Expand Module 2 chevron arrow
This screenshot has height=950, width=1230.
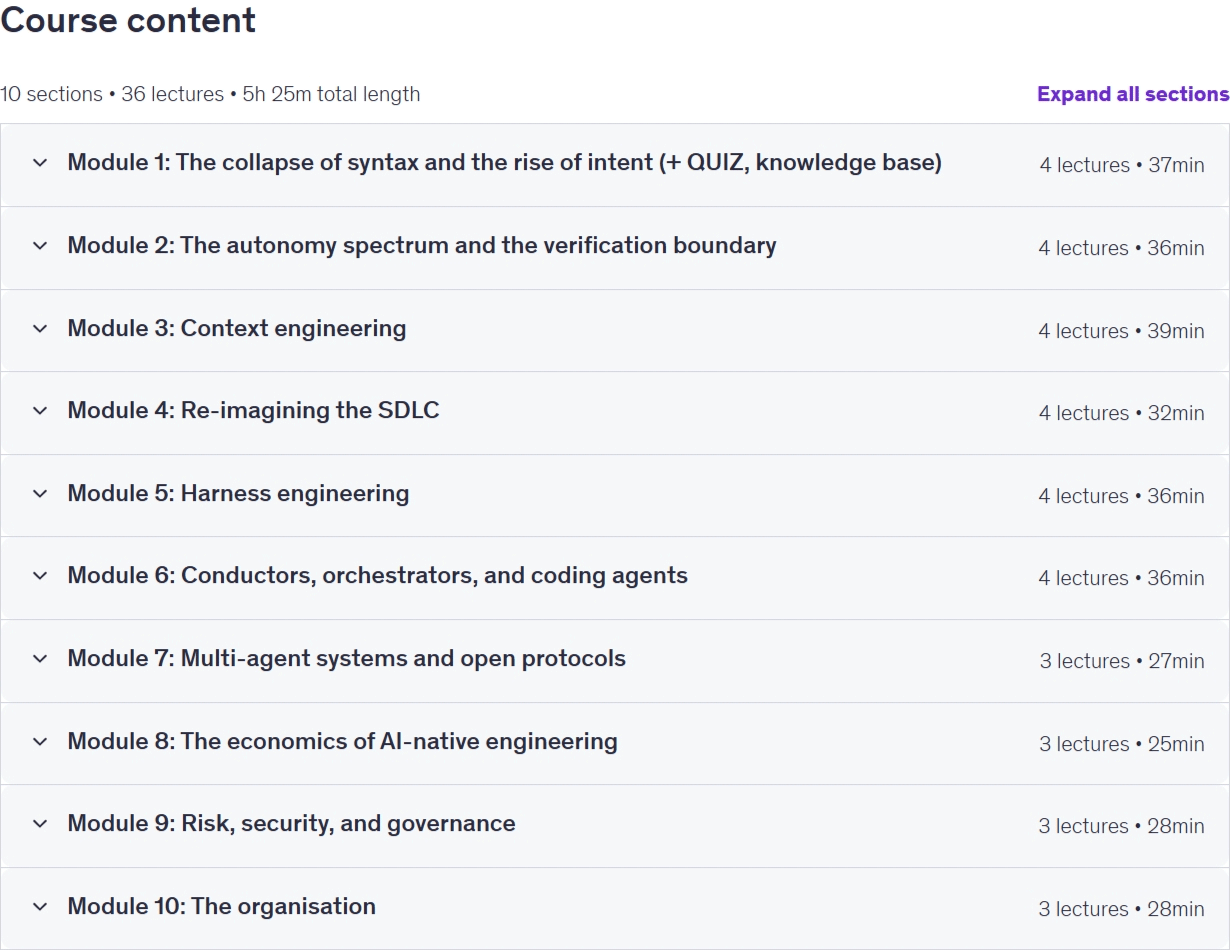coord(40,246)
